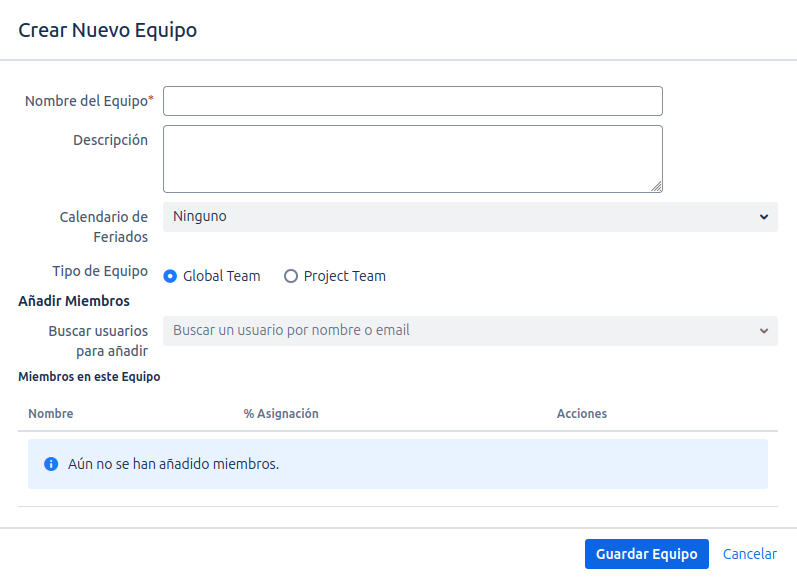797x577 pixels.
Task: Click the % Asignación column header
Action: click(281, 414)
